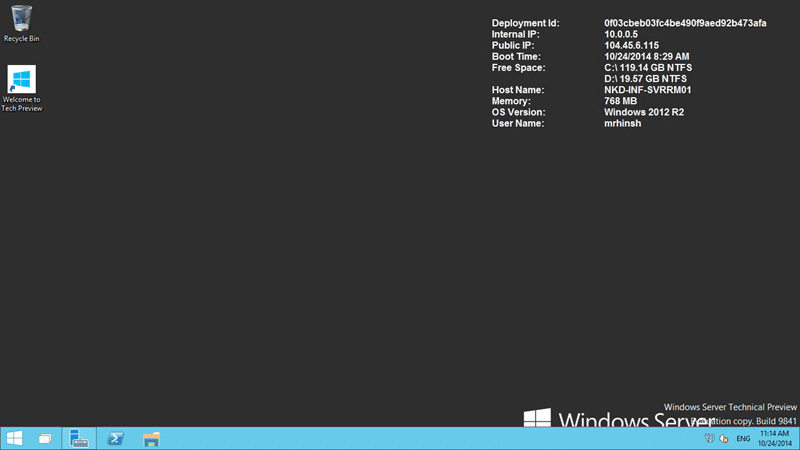
Task: Click the Internal IP 10.0.0.5 text
Action: (621, 34)
